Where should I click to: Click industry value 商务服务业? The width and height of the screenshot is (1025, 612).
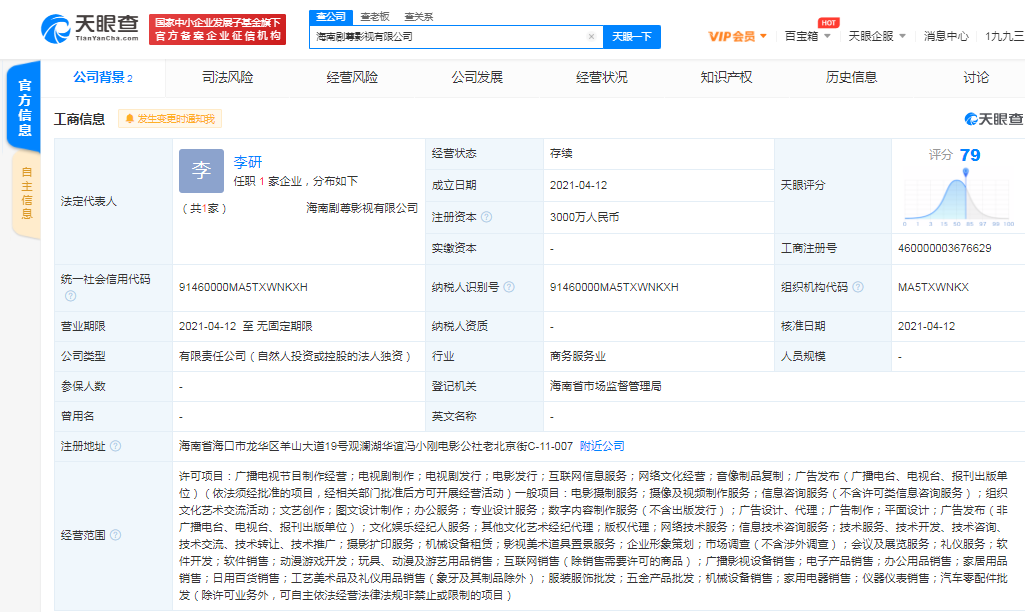(x=578, y=356)
